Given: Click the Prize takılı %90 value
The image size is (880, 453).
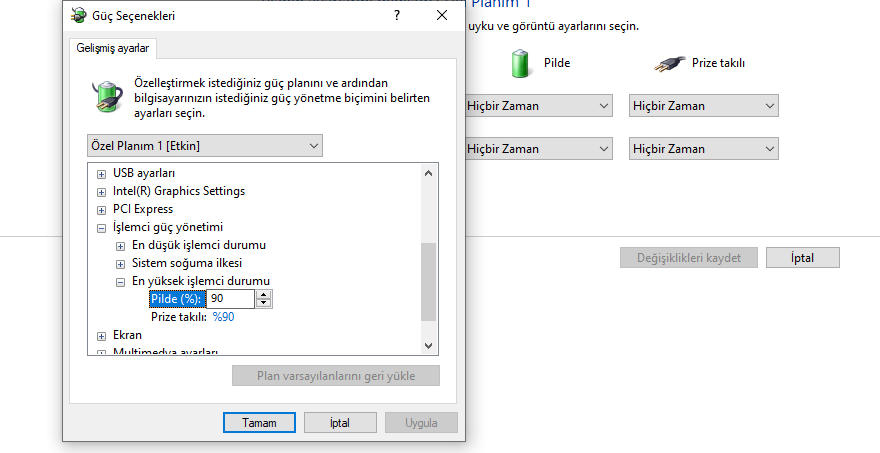Looking at the screenshot, I should [223, 317].
